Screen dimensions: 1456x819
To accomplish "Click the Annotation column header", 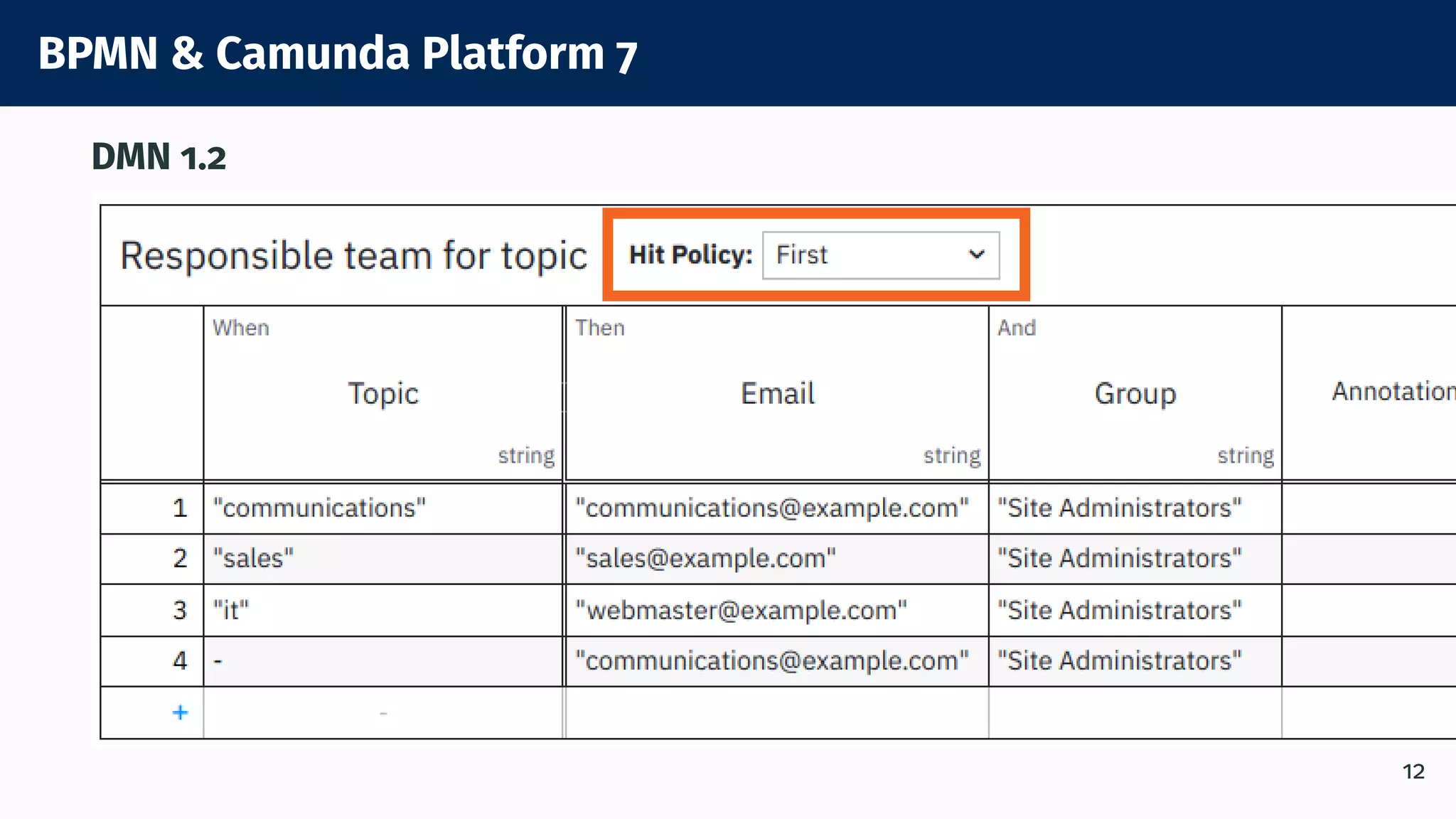I will pos(1369,392).
